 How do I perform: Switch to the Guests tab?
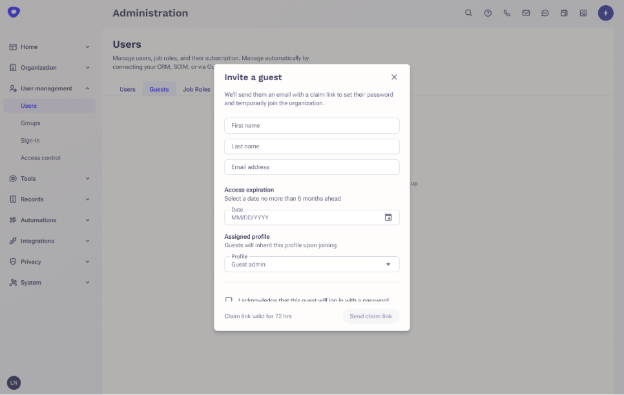coord(159,90)
